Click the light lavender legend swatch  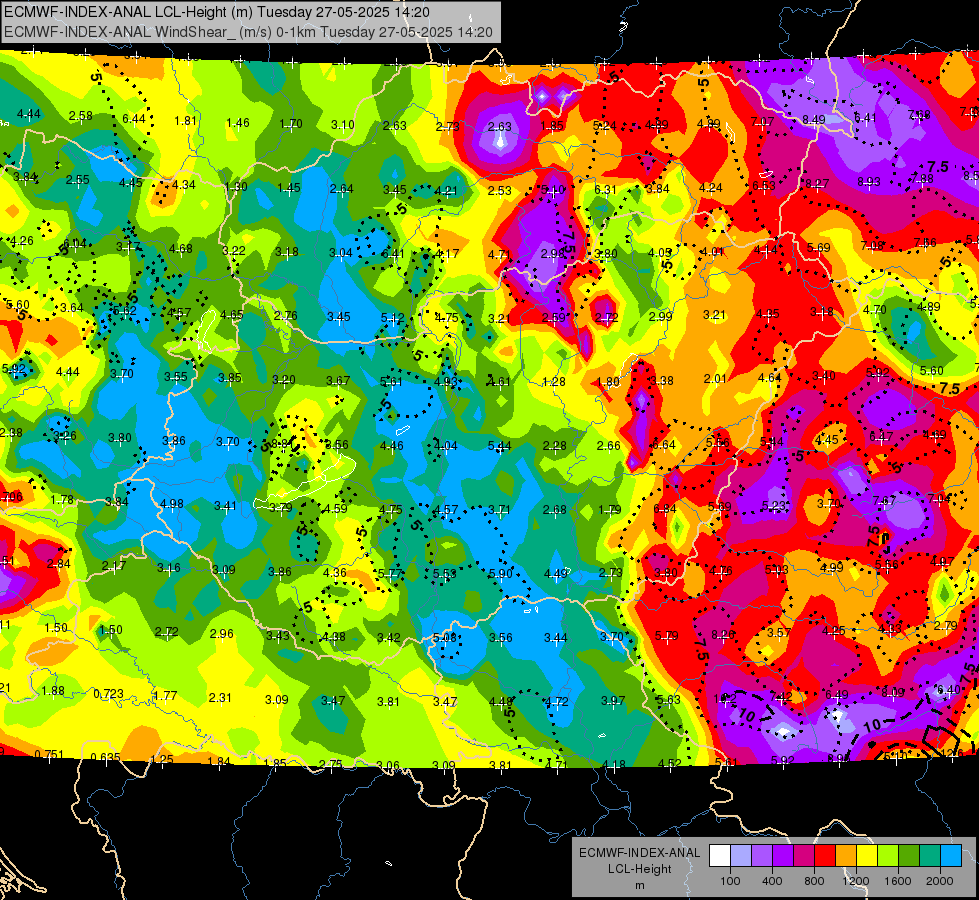[740, 856]
